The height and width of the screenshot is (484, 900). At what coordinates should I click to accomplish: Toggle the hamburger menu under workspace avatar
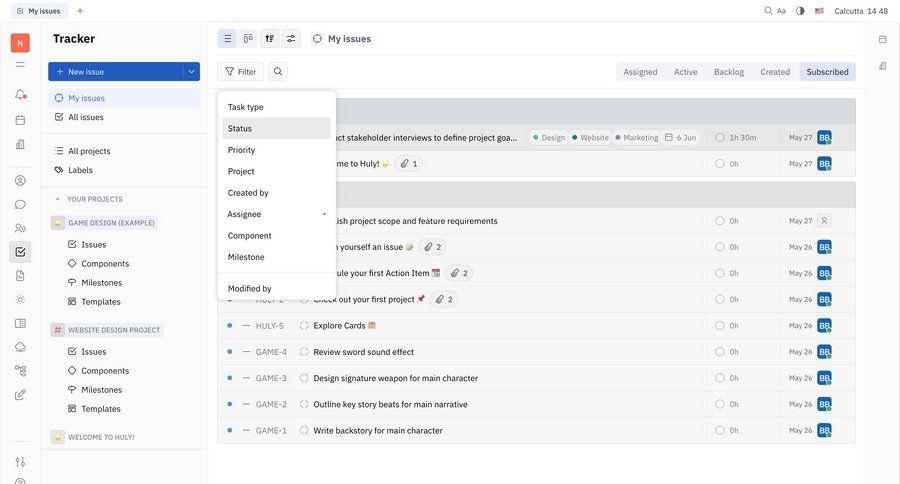point(20,65)
